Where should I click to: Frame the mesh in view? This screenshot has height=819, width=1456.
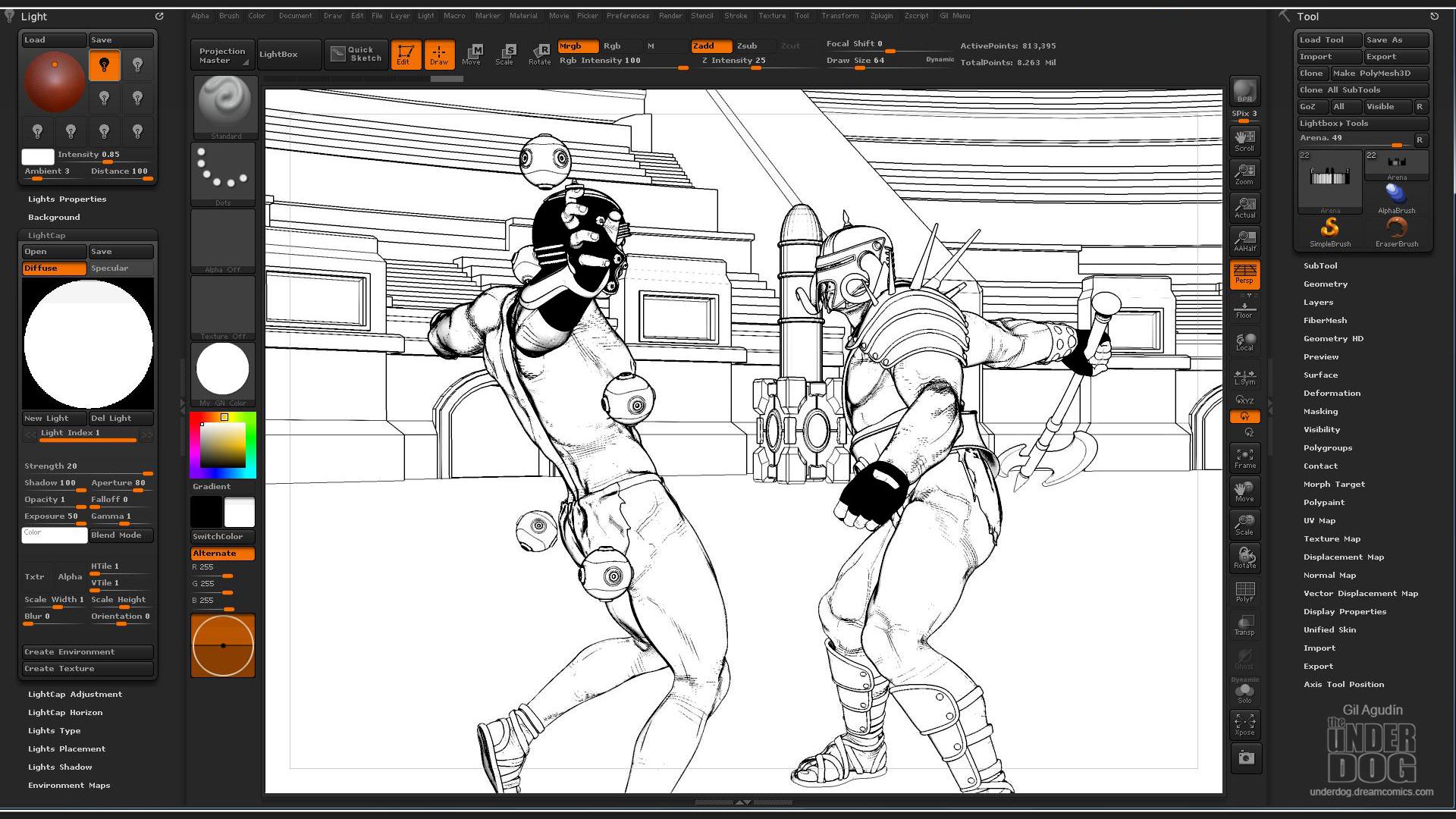pyautogui.click(x=1244, y=457)
